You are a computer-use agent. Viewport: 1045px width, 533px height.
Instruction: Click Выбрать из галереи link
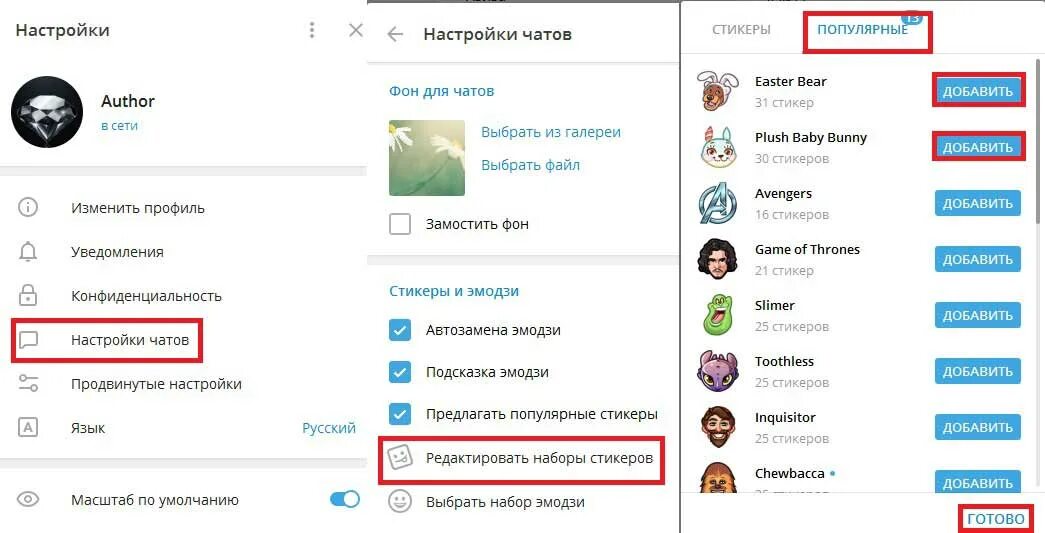550,132
